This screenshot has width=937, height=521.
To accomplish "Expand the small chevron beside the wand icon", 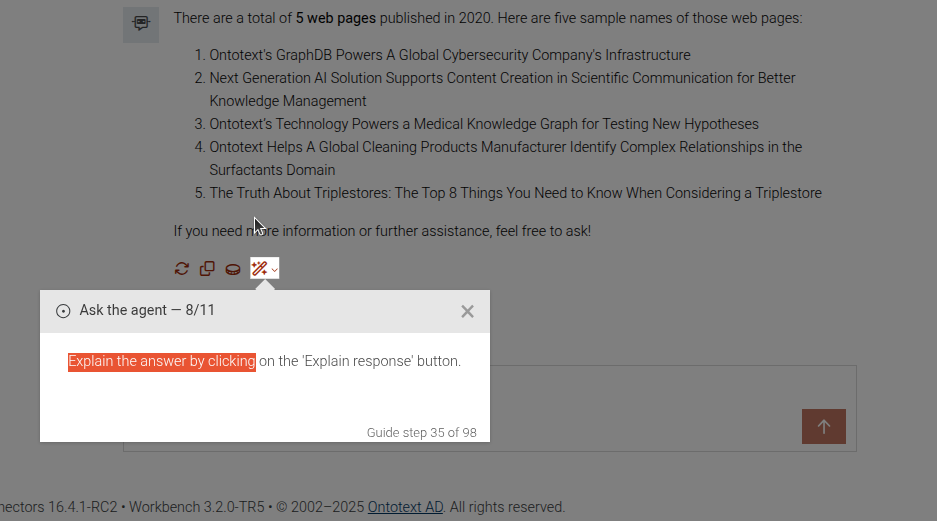I will [275, 269].
